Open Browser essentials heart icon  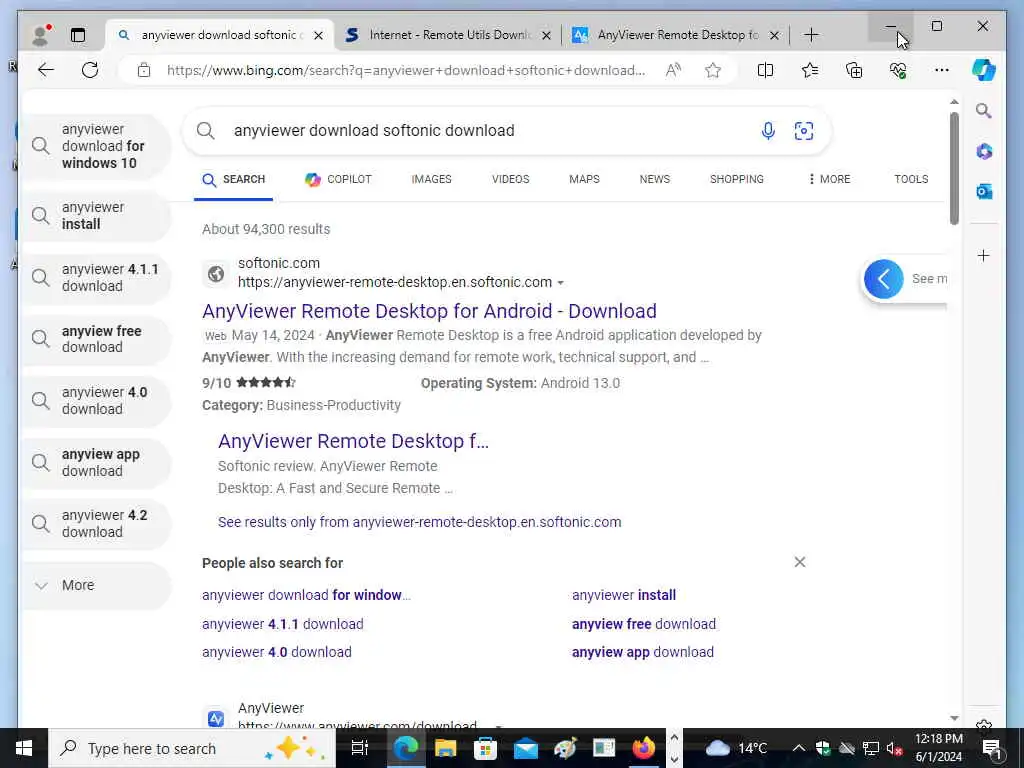tap(898, 70)
